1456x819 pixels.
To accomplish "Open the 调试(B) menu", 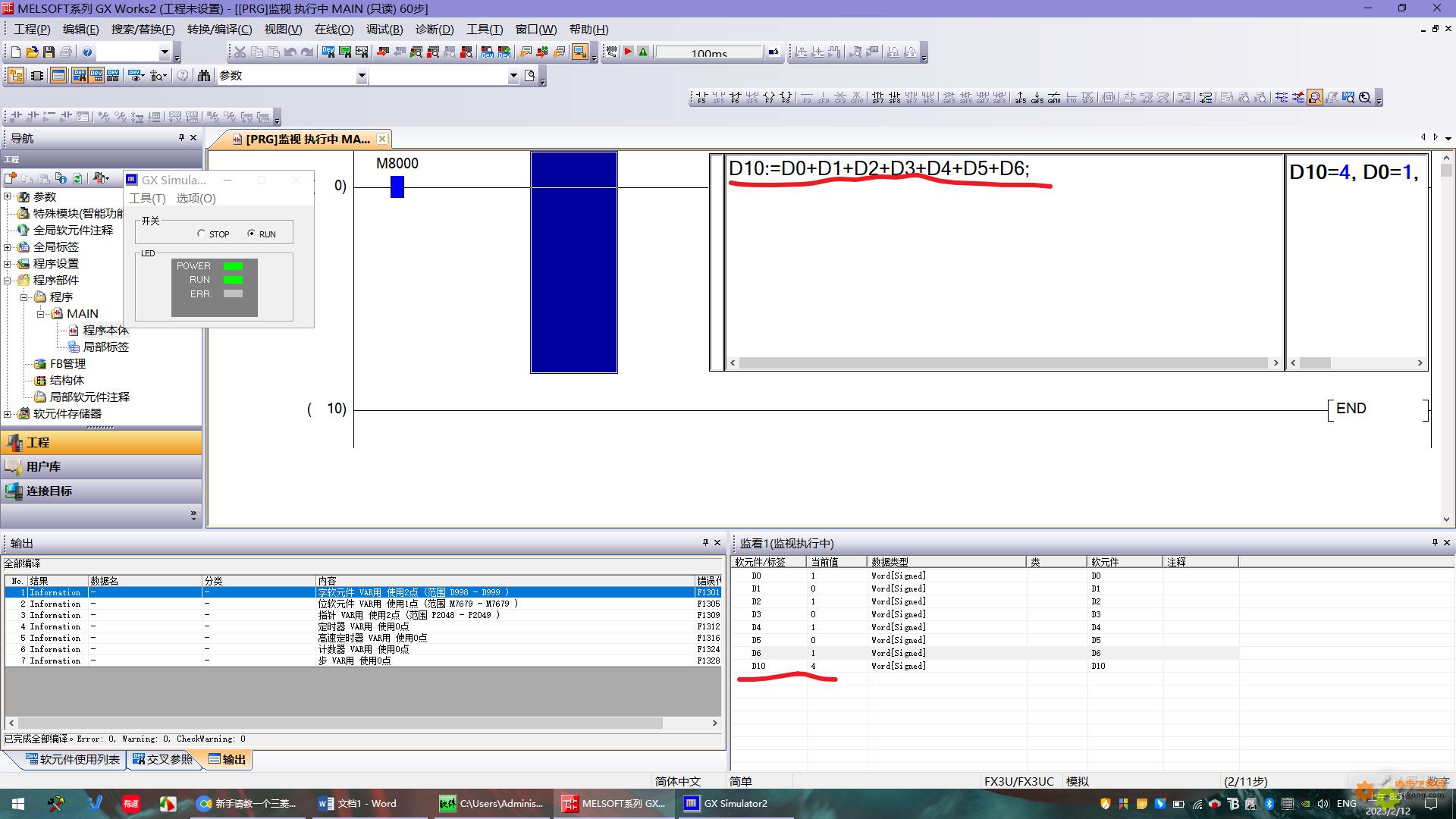I will [384, 30].
